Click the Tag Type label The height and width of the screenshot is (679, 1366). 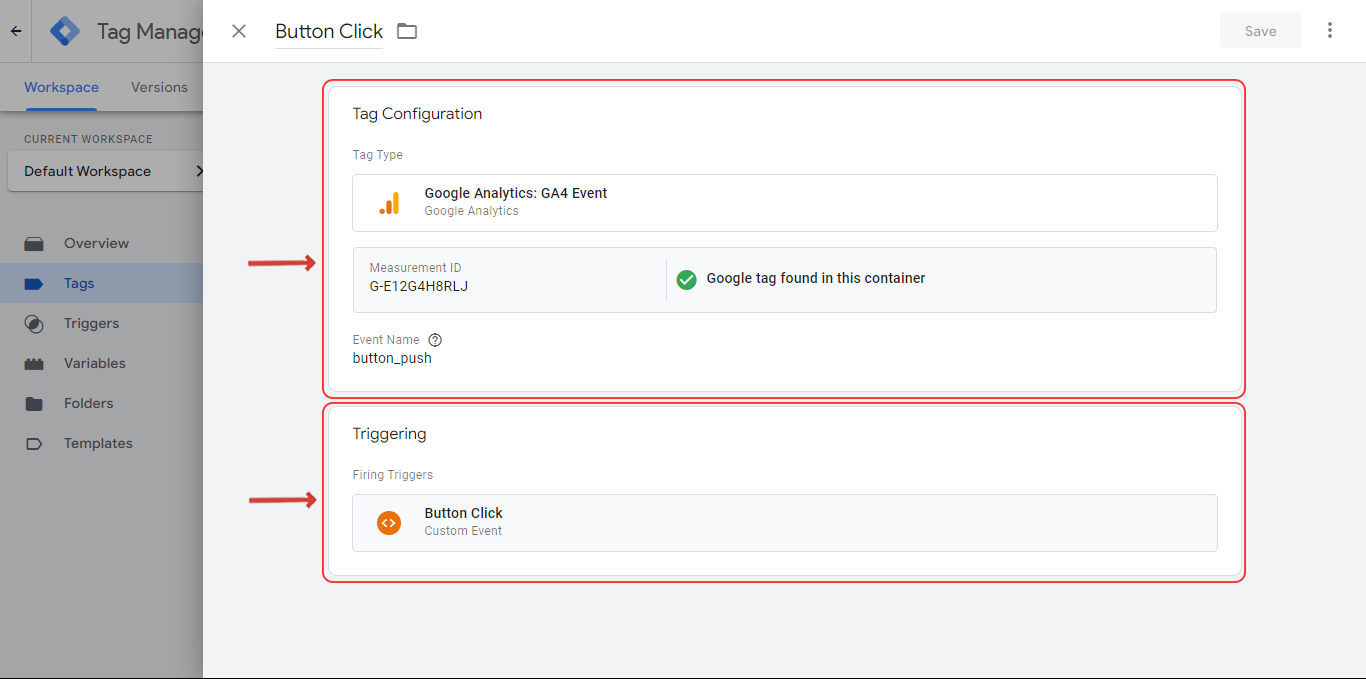coord(378,155)
